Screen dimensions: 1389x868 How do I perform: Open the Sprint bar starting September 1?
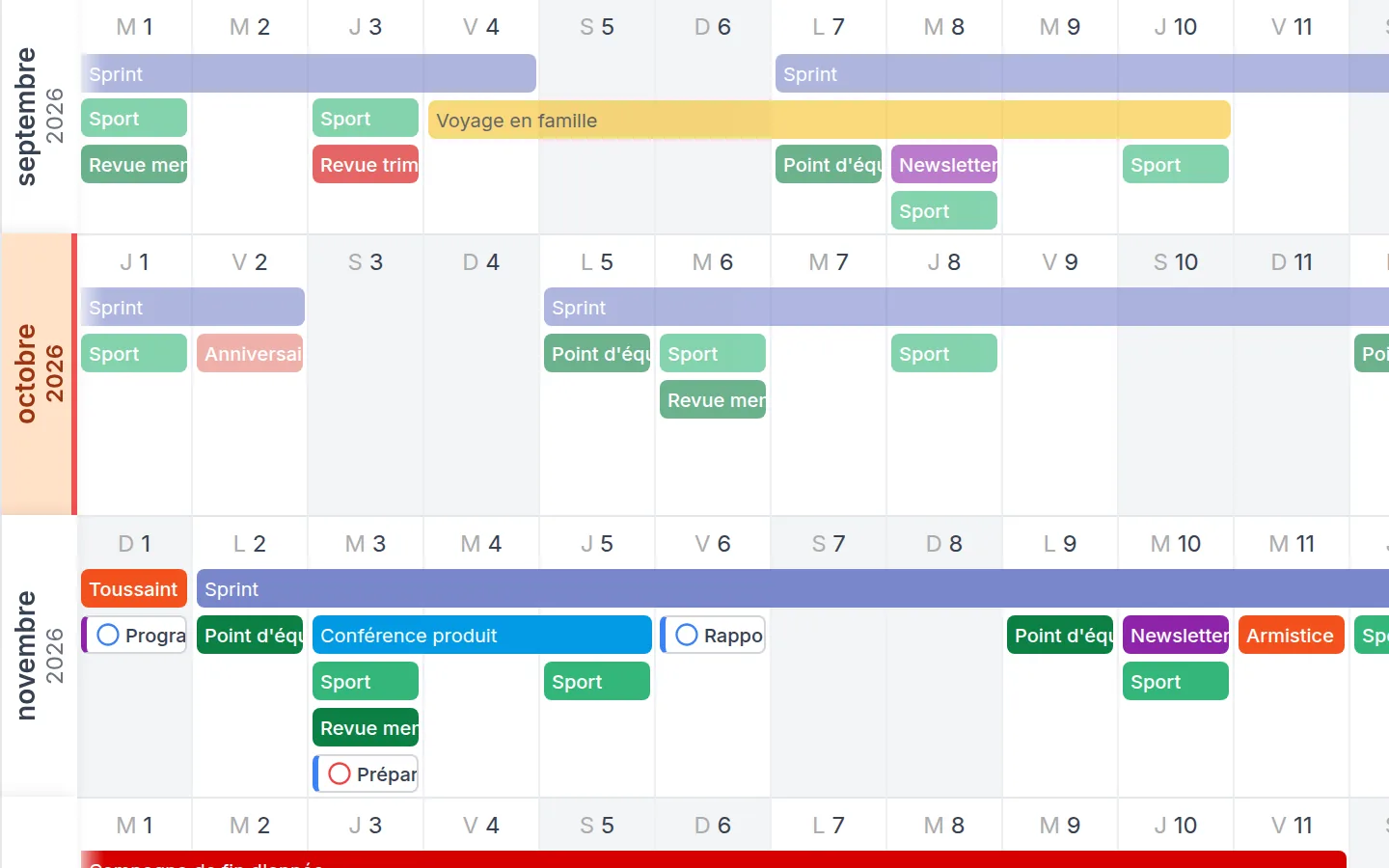[x=309, y=73]
